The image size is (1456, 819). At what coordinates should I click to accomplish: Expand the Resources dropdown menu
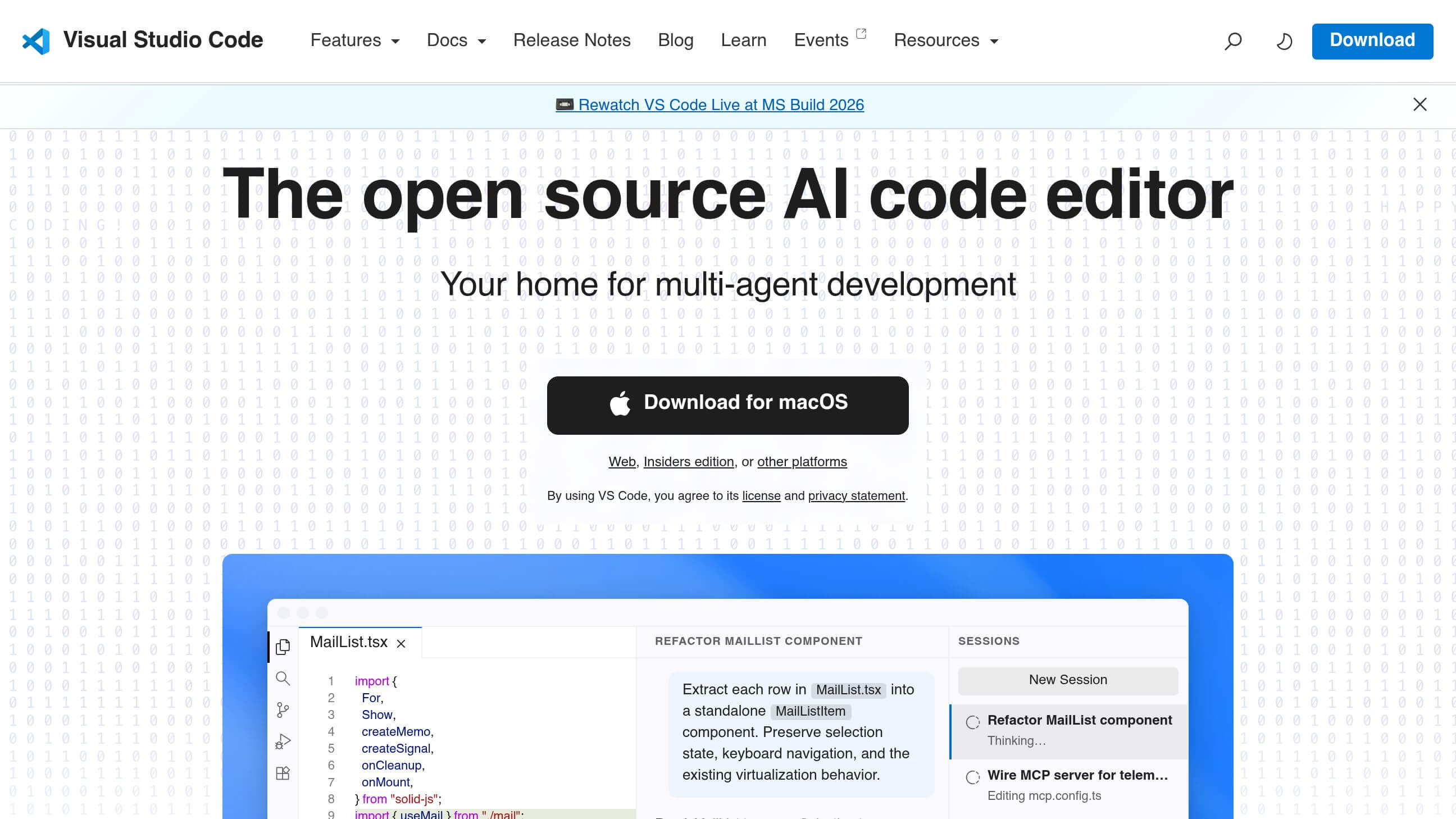946,40
